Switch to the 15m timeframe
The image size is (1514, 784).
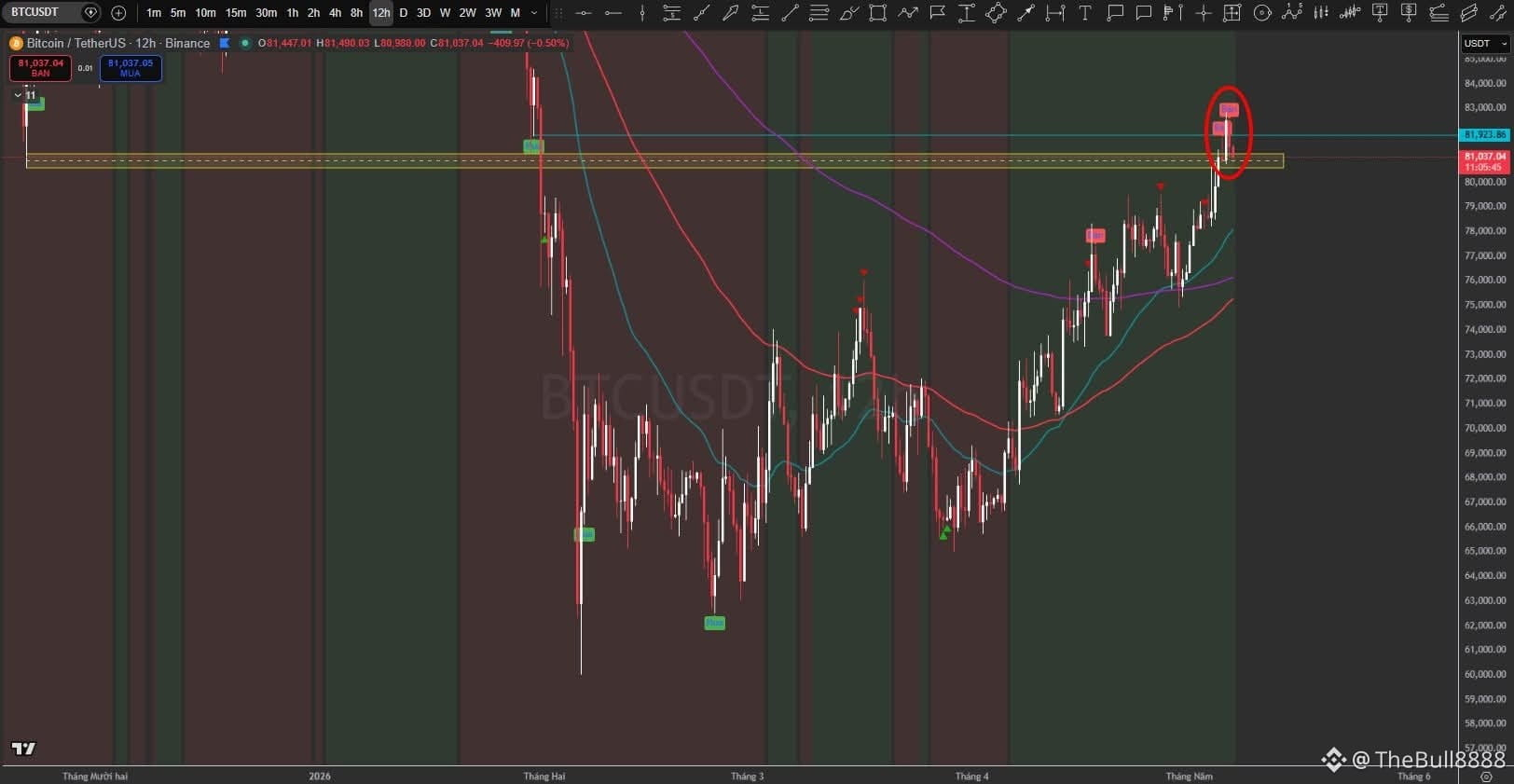pyautogui.click(x=236, y=13)
